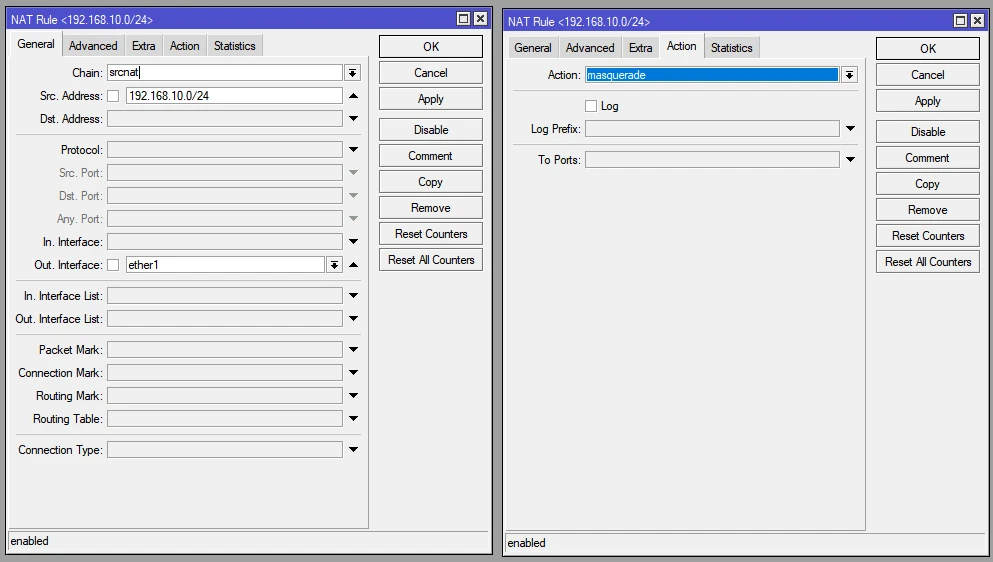Open Statistics tab in right window
The height and width of the screenshot is (562, 993).
(731, 48)
